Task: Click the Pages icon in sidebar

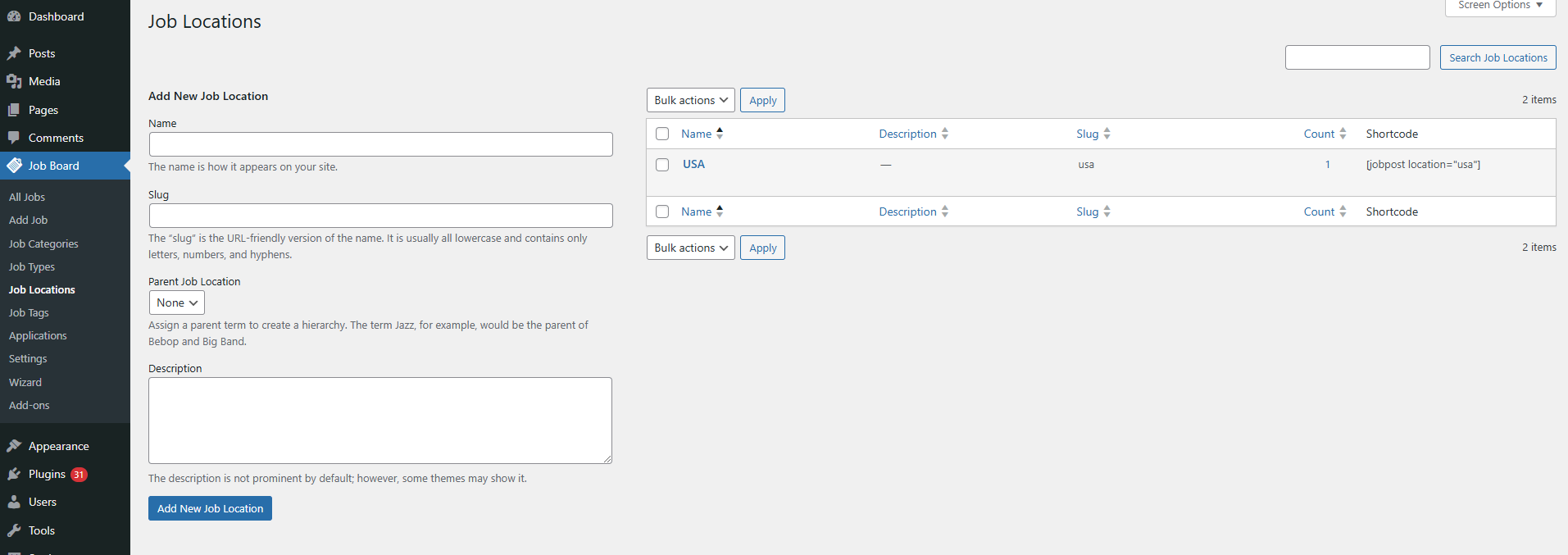Action: (14, 110)
